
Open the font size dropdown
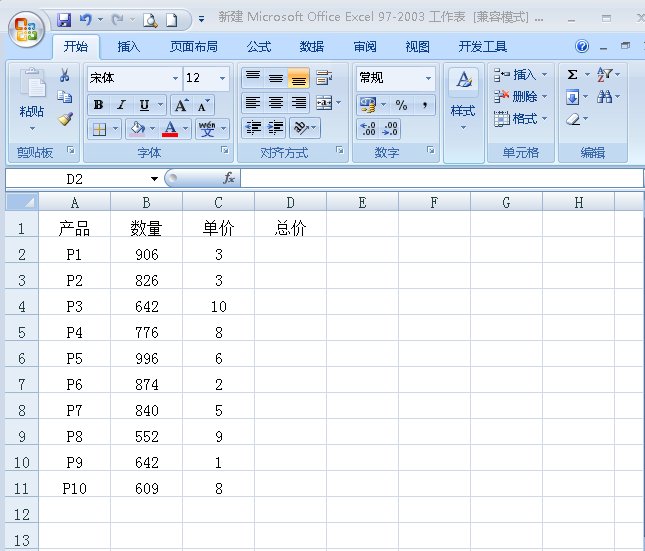[x=222, y=78]
